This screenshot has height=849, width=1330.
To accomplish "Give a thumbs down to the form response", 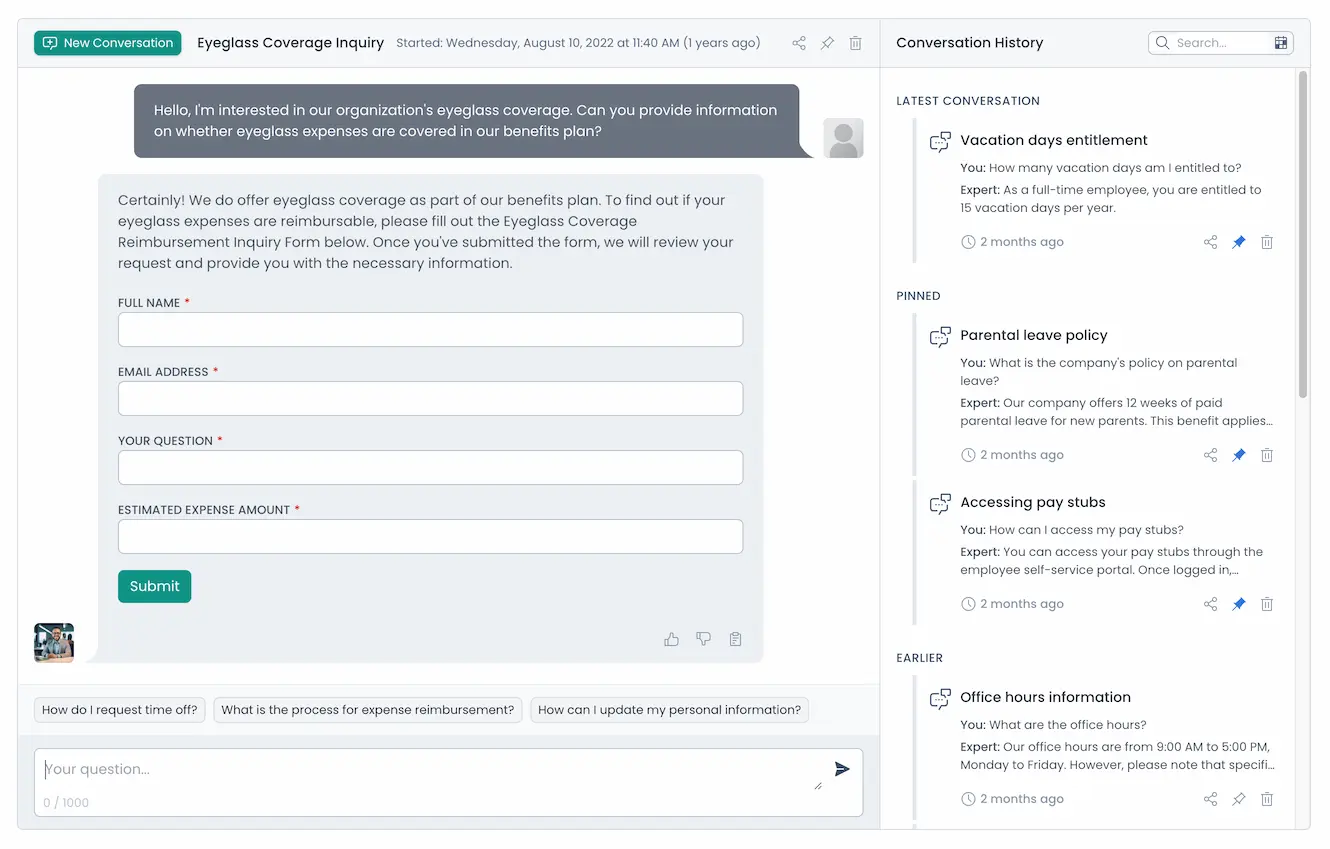I will [x=703, y=638].
